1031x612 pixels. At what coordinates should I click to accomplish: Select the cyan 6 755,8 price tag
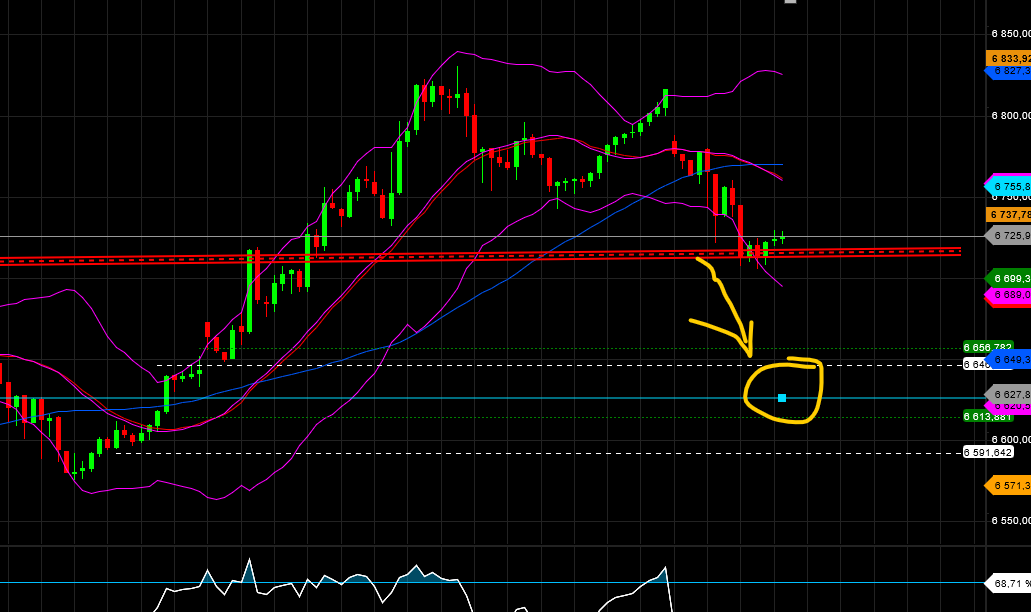pos(1008,187)
